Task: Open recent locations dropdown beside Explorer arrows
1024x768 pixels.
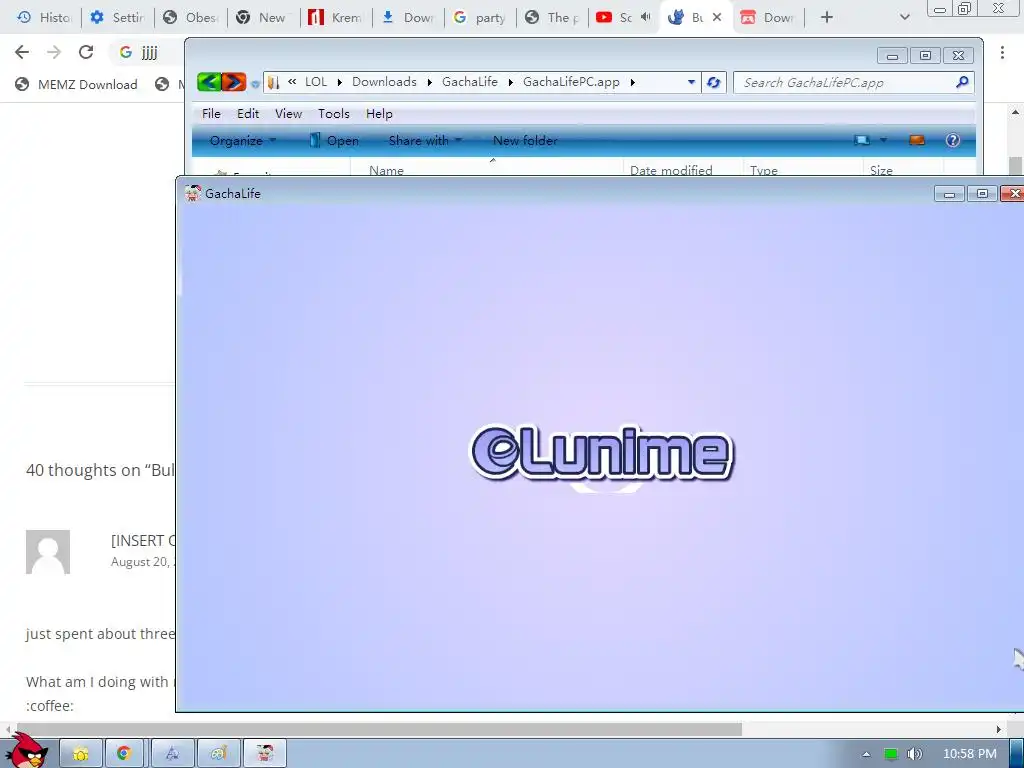Action: tap(255, 84)
